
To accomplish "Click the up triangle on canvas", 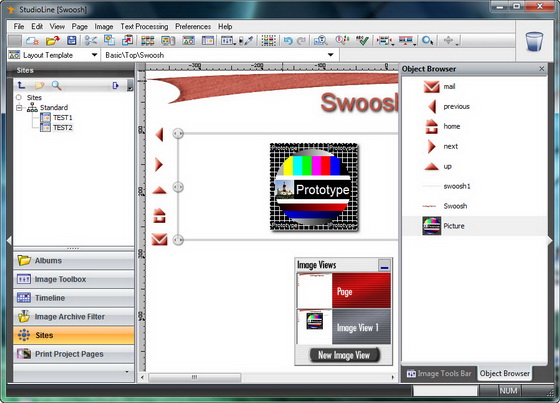I will point(159,190).
